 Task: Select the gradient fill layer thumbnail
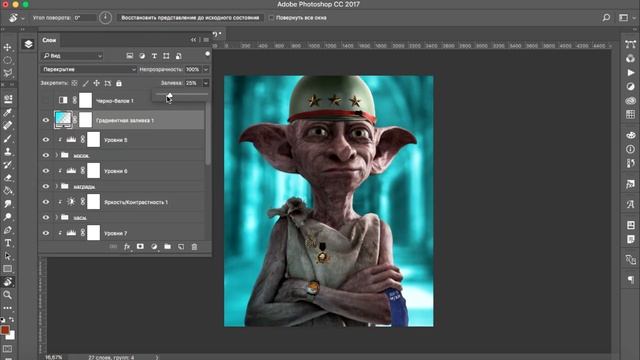click(x=63, y=120)
